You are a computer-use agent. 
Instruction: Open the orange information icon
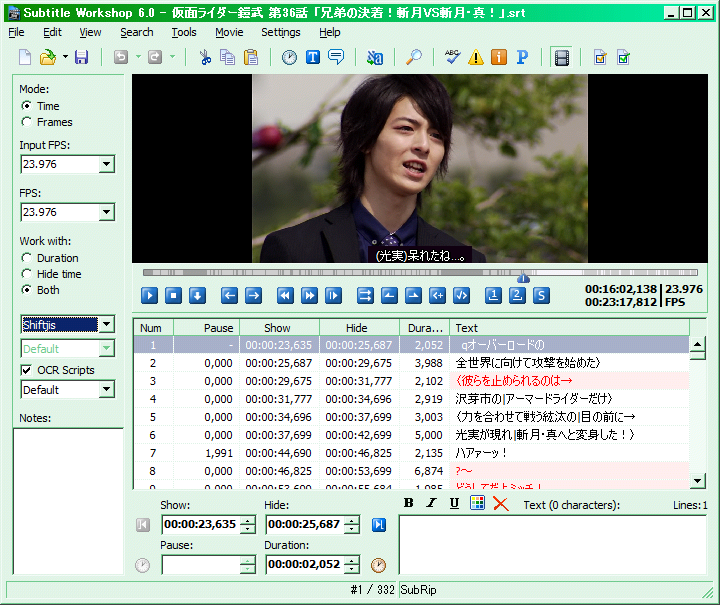point(499,57)
